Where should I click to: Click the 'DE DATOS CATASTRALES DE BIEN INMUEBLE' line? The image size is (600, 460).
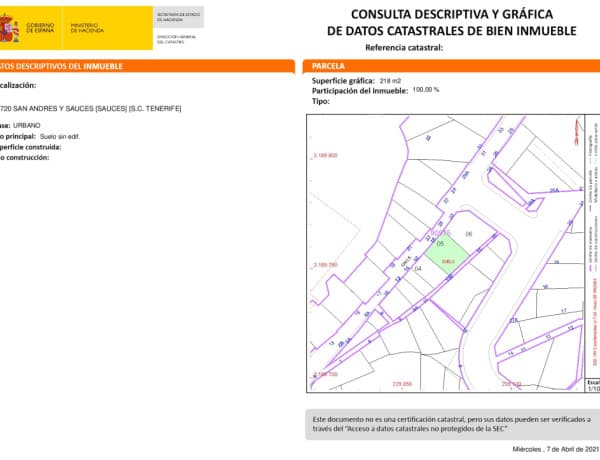452,31
